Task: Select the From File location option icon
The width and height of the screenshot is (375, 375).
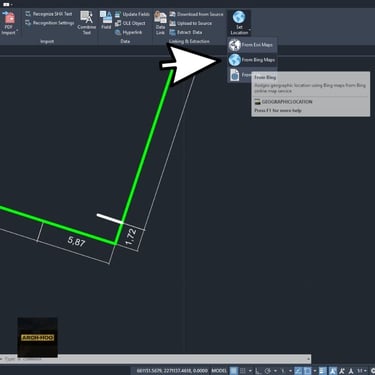Action: coord(235,75)
